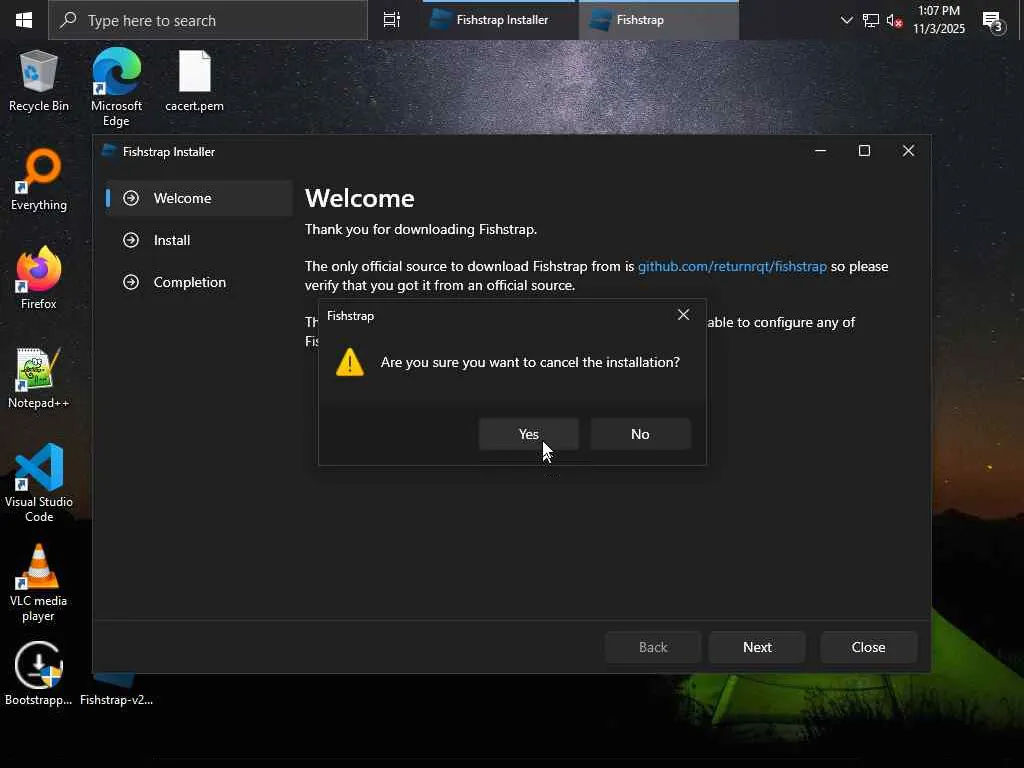Click the taskbar search box
The width and height of the screenshot is (1024, 768).
click(x=208, y=20)
